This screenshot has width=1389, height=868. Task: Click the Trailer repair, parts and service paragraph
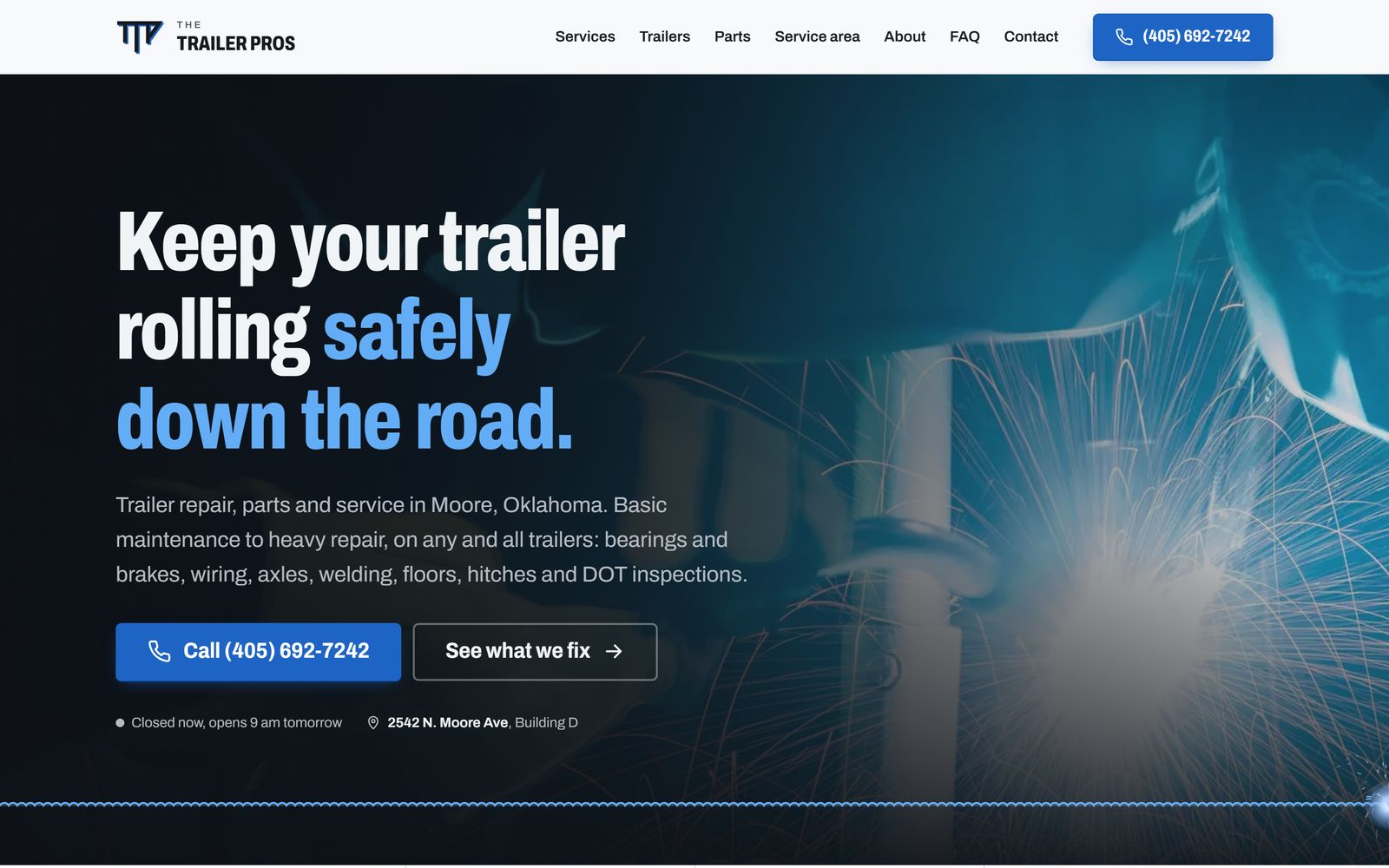point(431,539)
